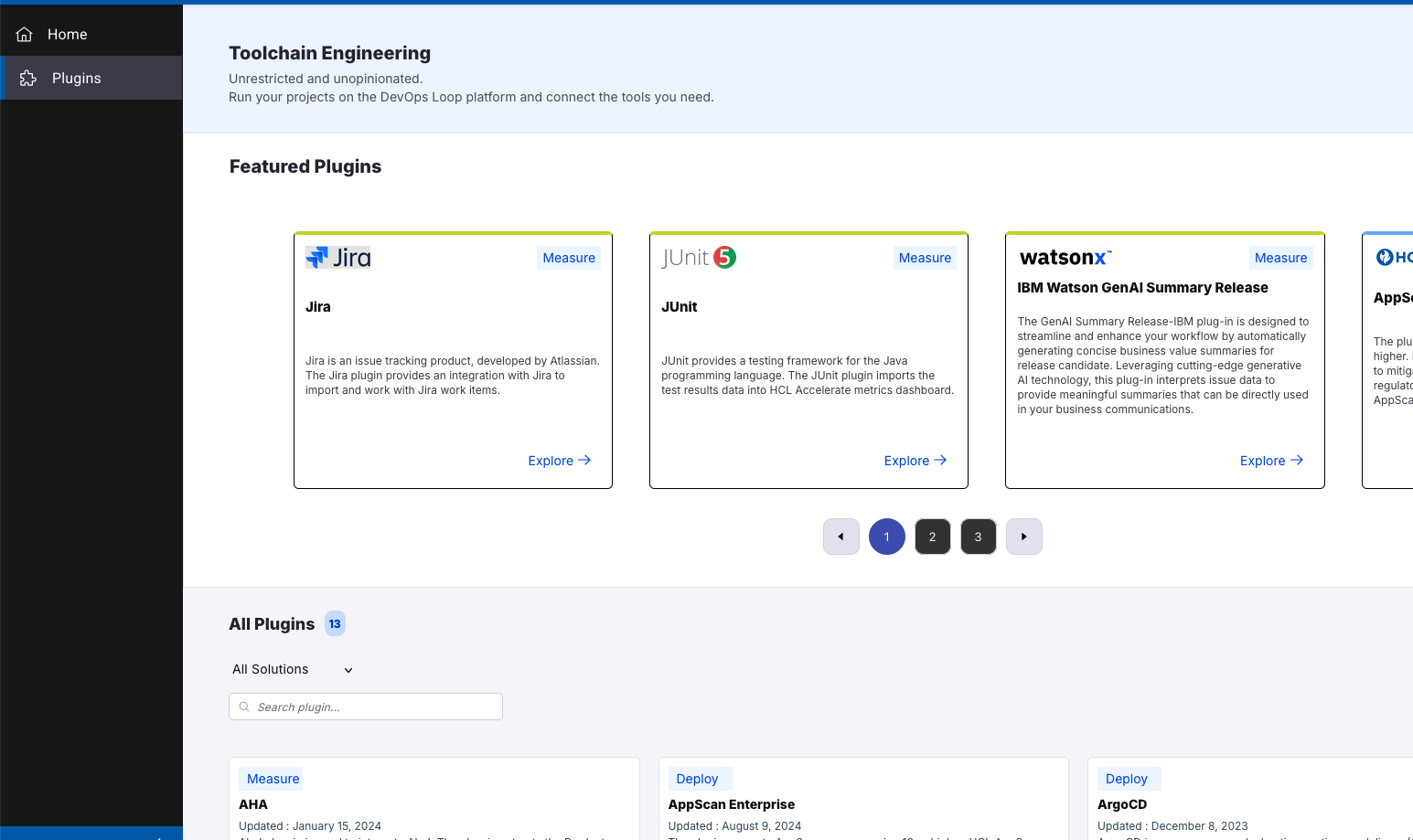Screen dimensions: 1413x840
Task: Click the Plugins puzzle icon in the sidebar
Action: [28, 78]
